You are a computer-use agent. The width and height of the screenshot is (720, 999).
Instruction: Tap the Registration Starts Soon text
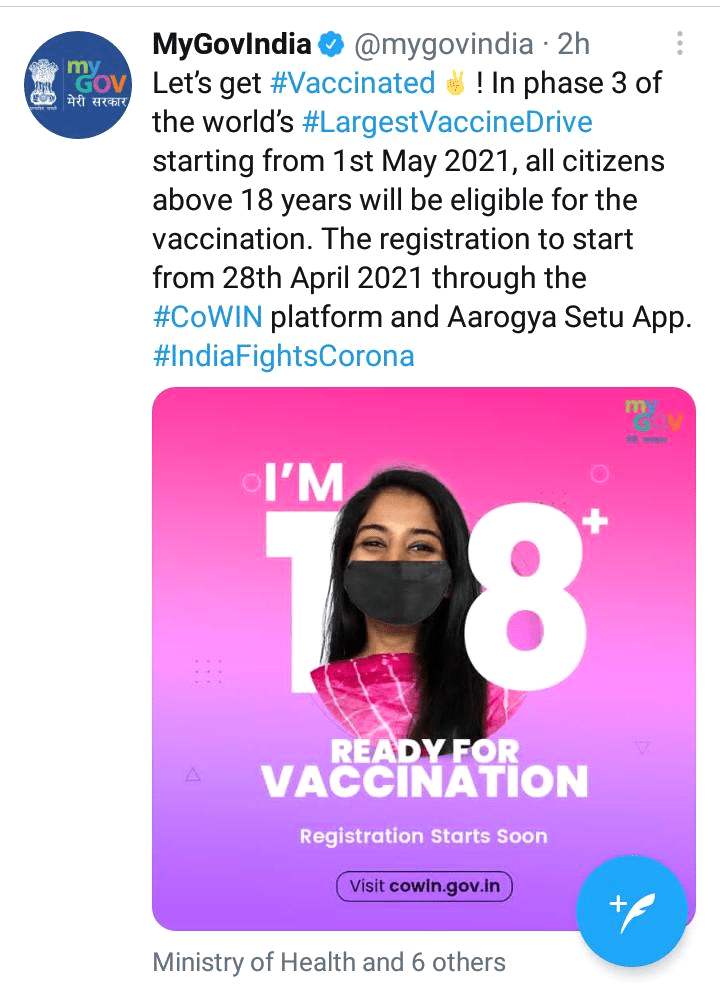423,835
